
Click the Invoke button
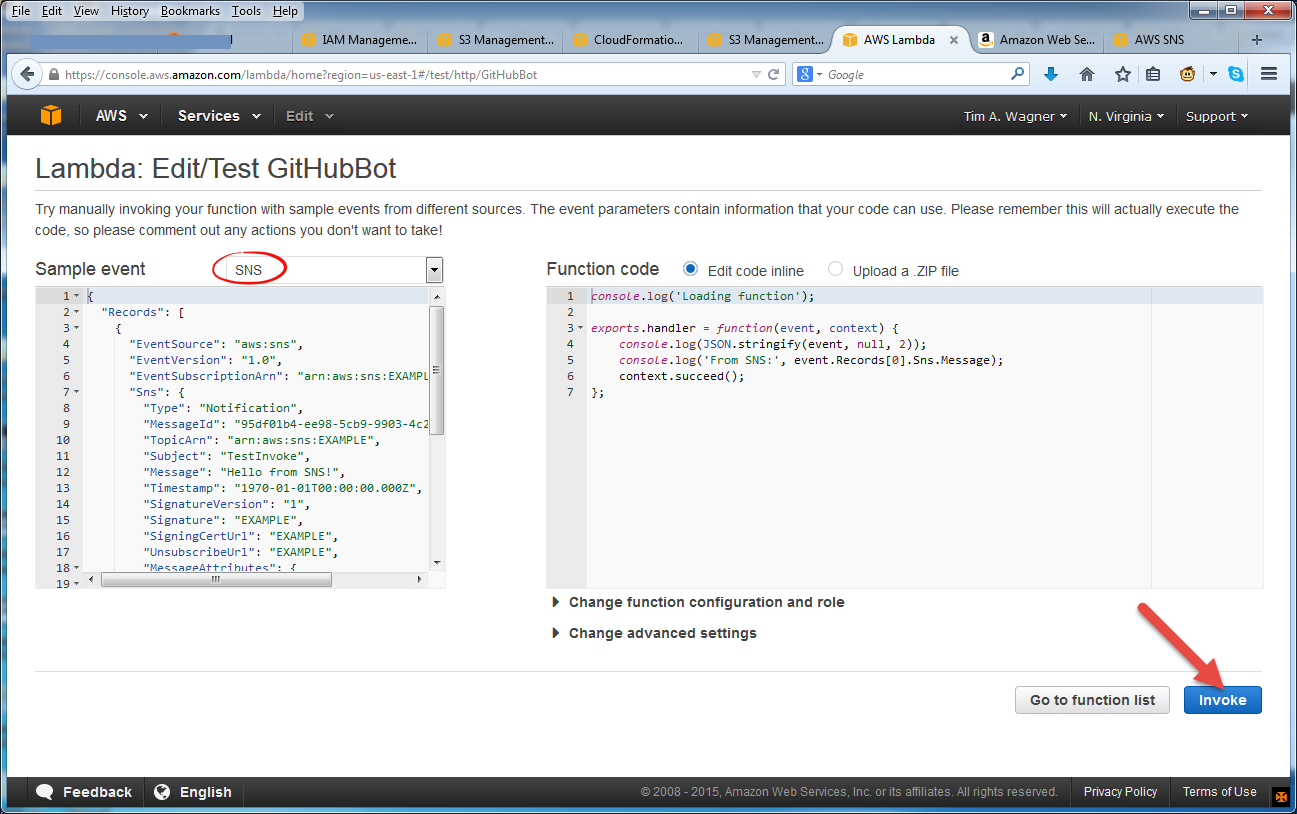1222,700
